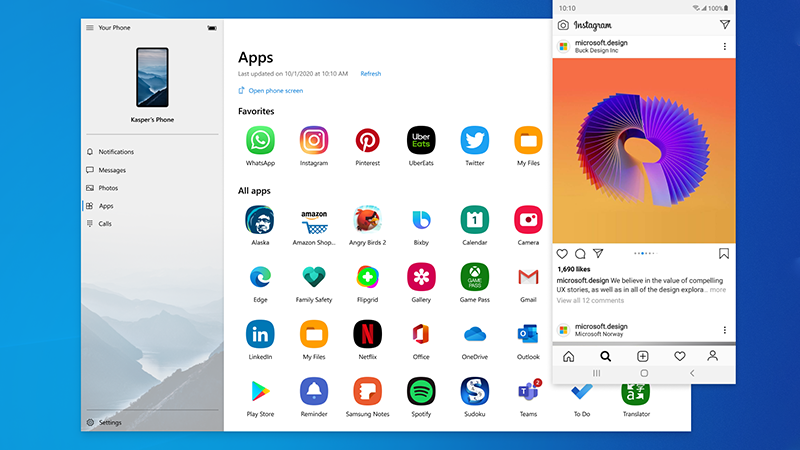Open Instagram camera icon in header
Image resolution: width=800 pixels, height=450 pixels.
[563, 25]
